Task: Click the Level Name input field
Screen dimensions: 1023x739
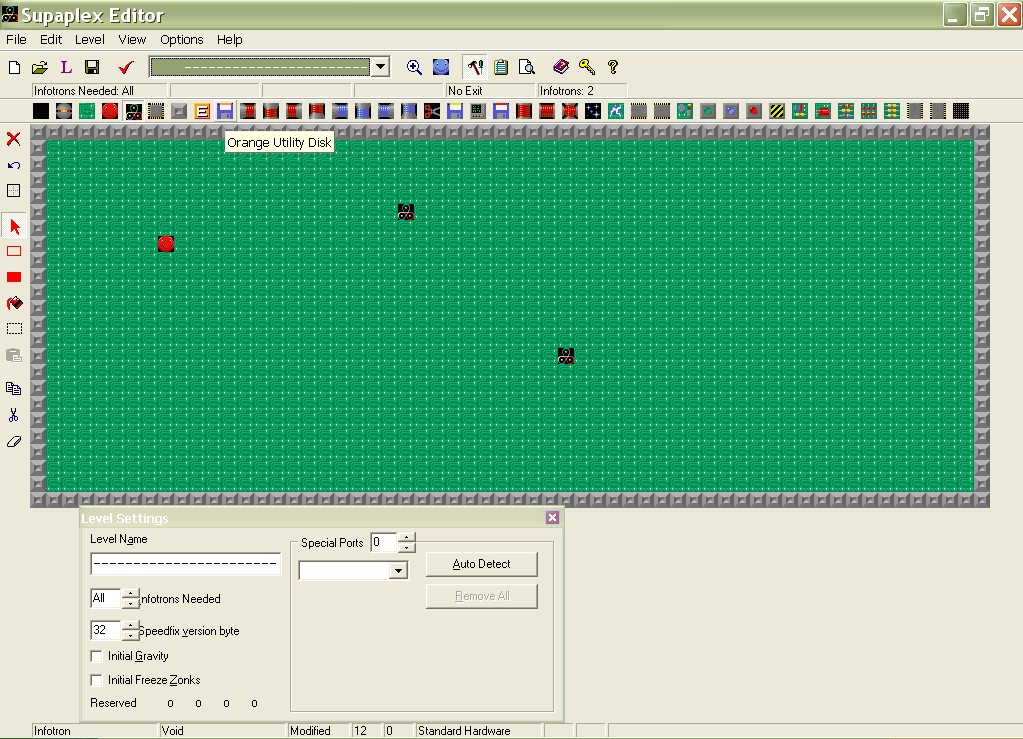Action: (x=185, y=564)
